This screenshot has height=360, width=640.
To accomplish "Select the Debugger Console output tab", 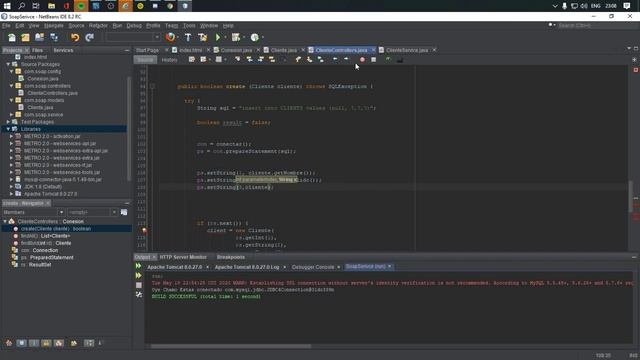I will point(313,267).
